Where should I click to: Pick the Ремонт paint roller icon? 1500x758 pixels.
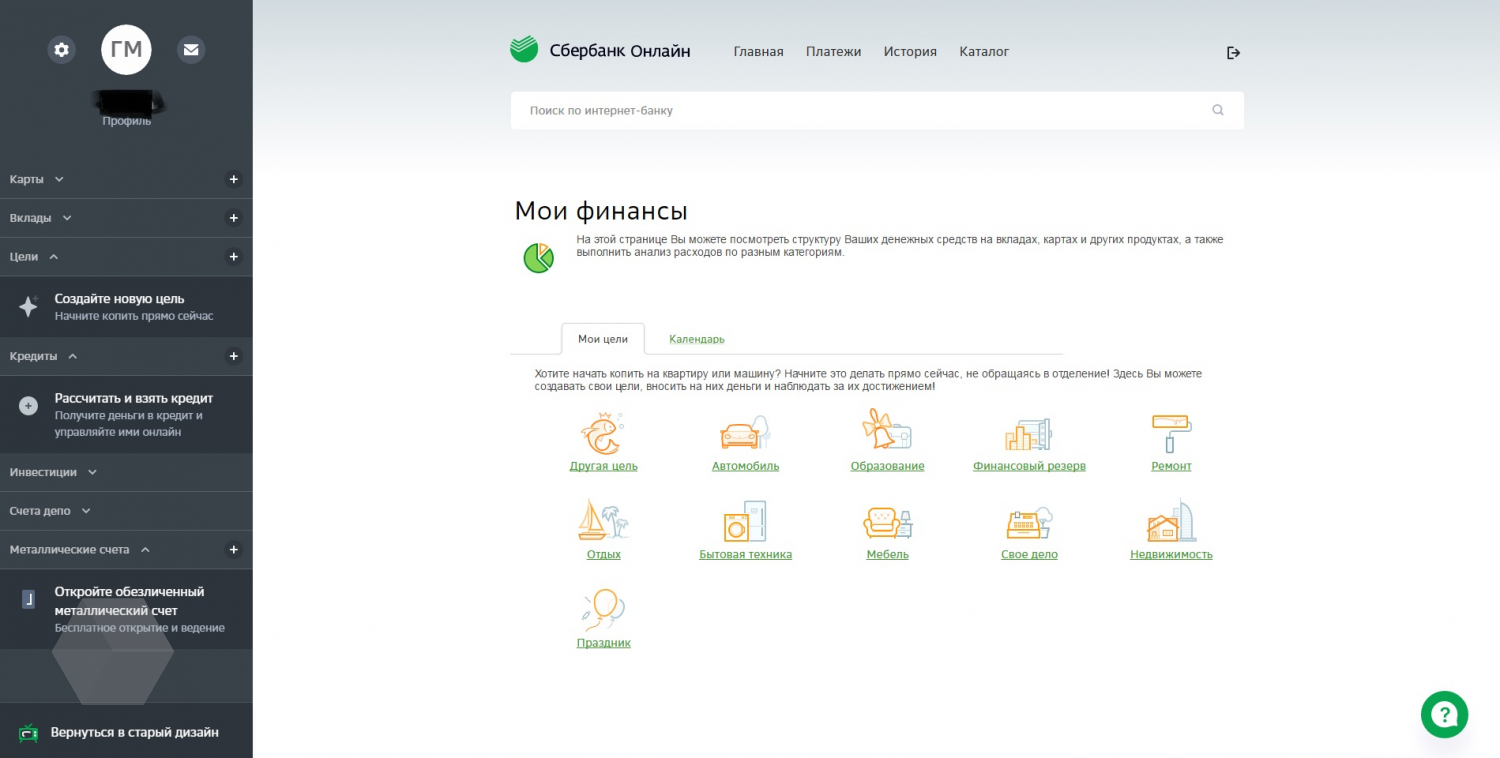(x=1171, y=433)
